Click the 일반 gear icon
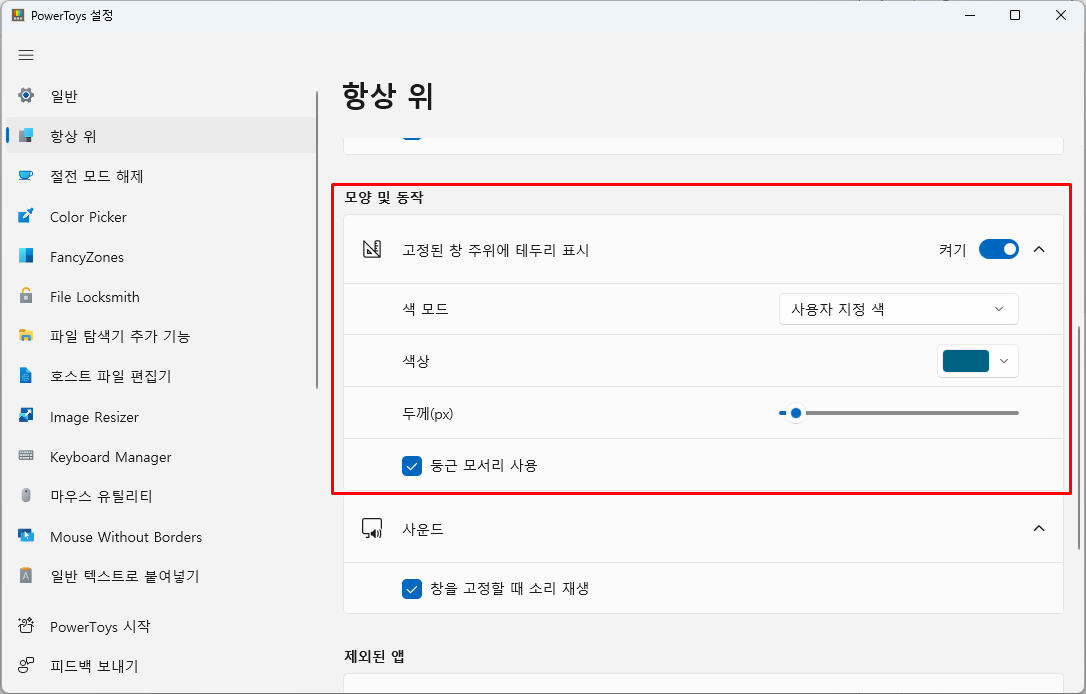This screenshot has width=1086, height=694. click(26, 96)
